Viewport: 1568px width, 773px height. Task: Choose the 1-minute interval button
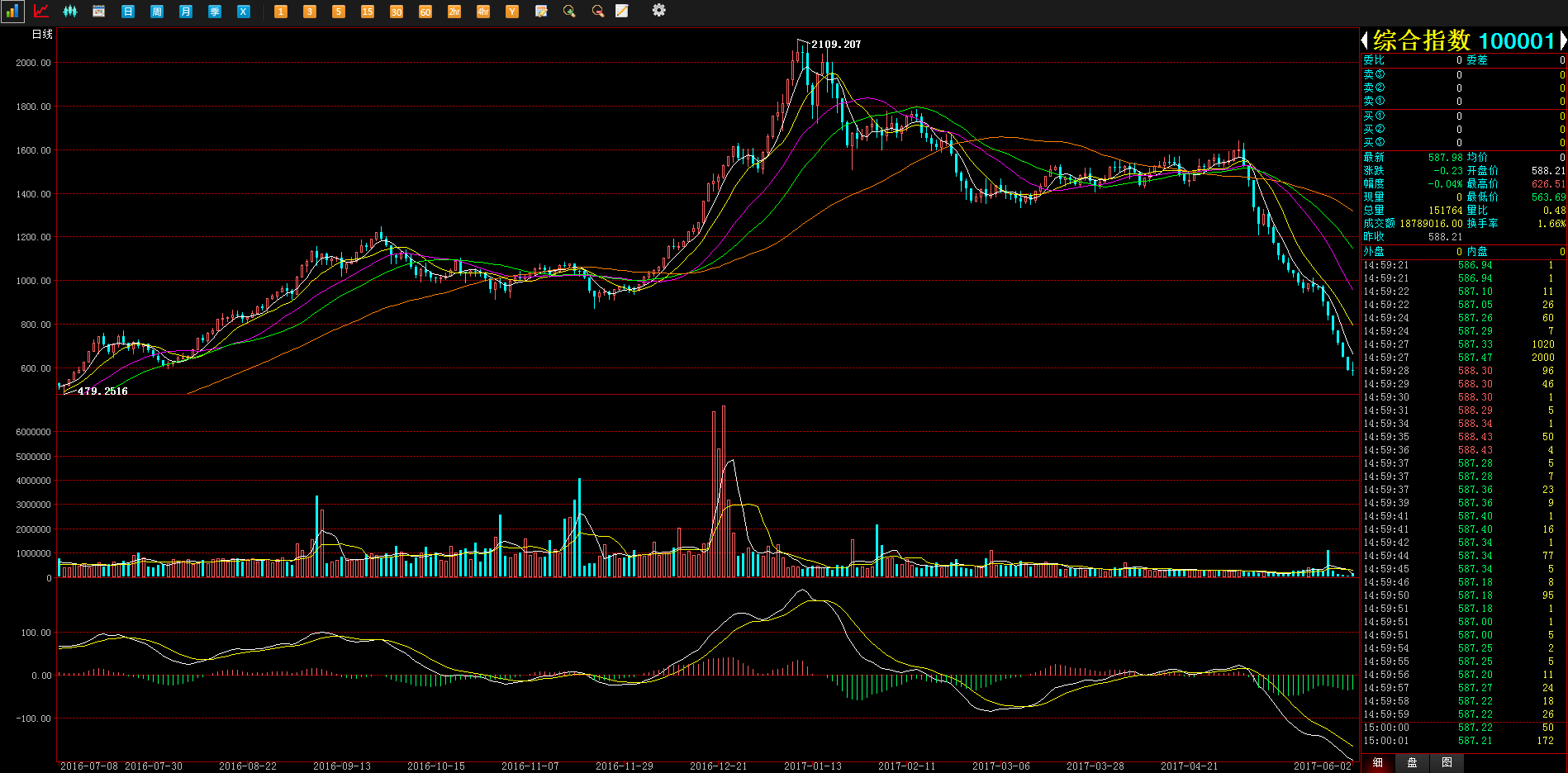click(281, 11)
